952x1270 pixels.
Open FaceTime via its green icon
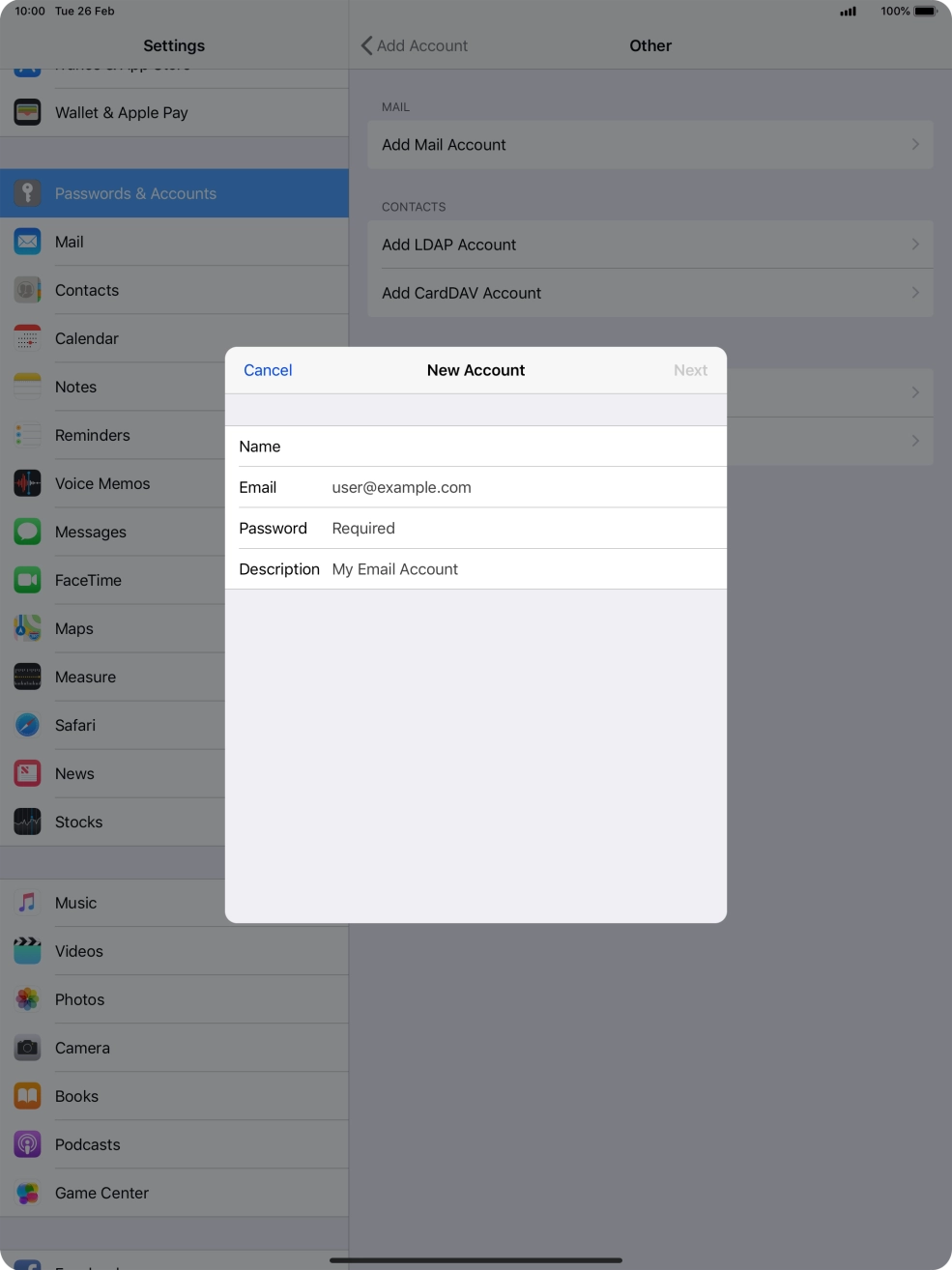point(27,580)
